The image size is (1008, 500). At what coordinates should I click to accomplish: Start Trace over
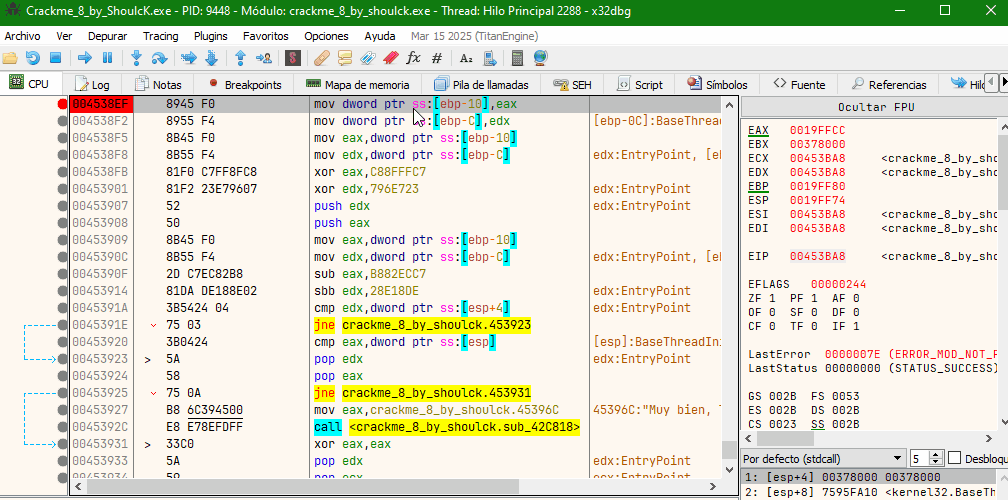212,58
